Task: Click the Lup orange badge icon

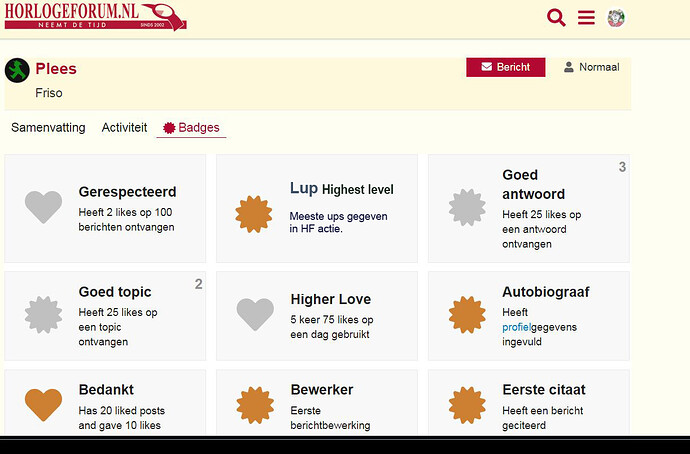Action: (254, 213)
